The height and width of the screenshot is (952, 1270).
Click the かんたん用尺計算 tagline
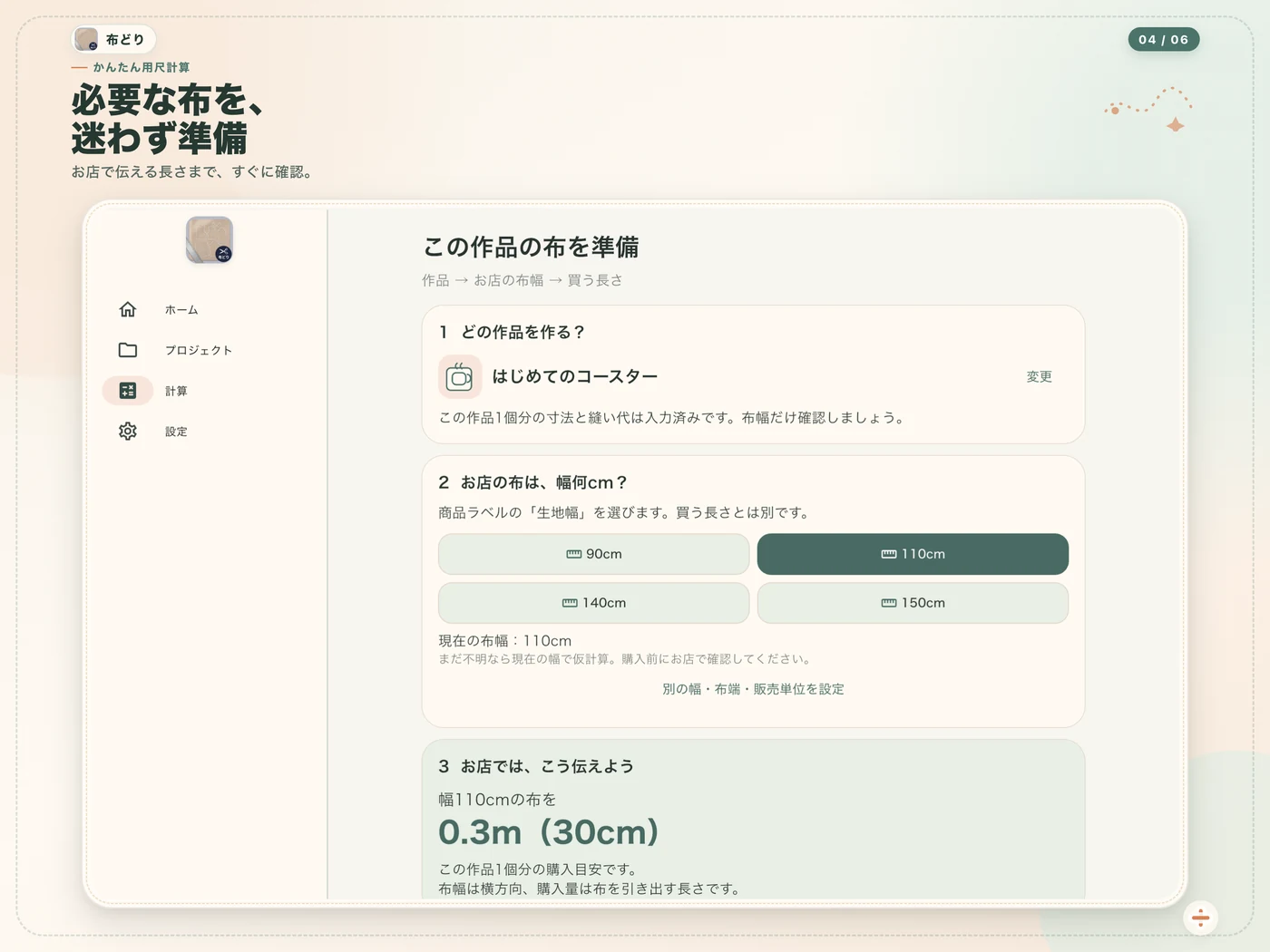click(142, 67)
